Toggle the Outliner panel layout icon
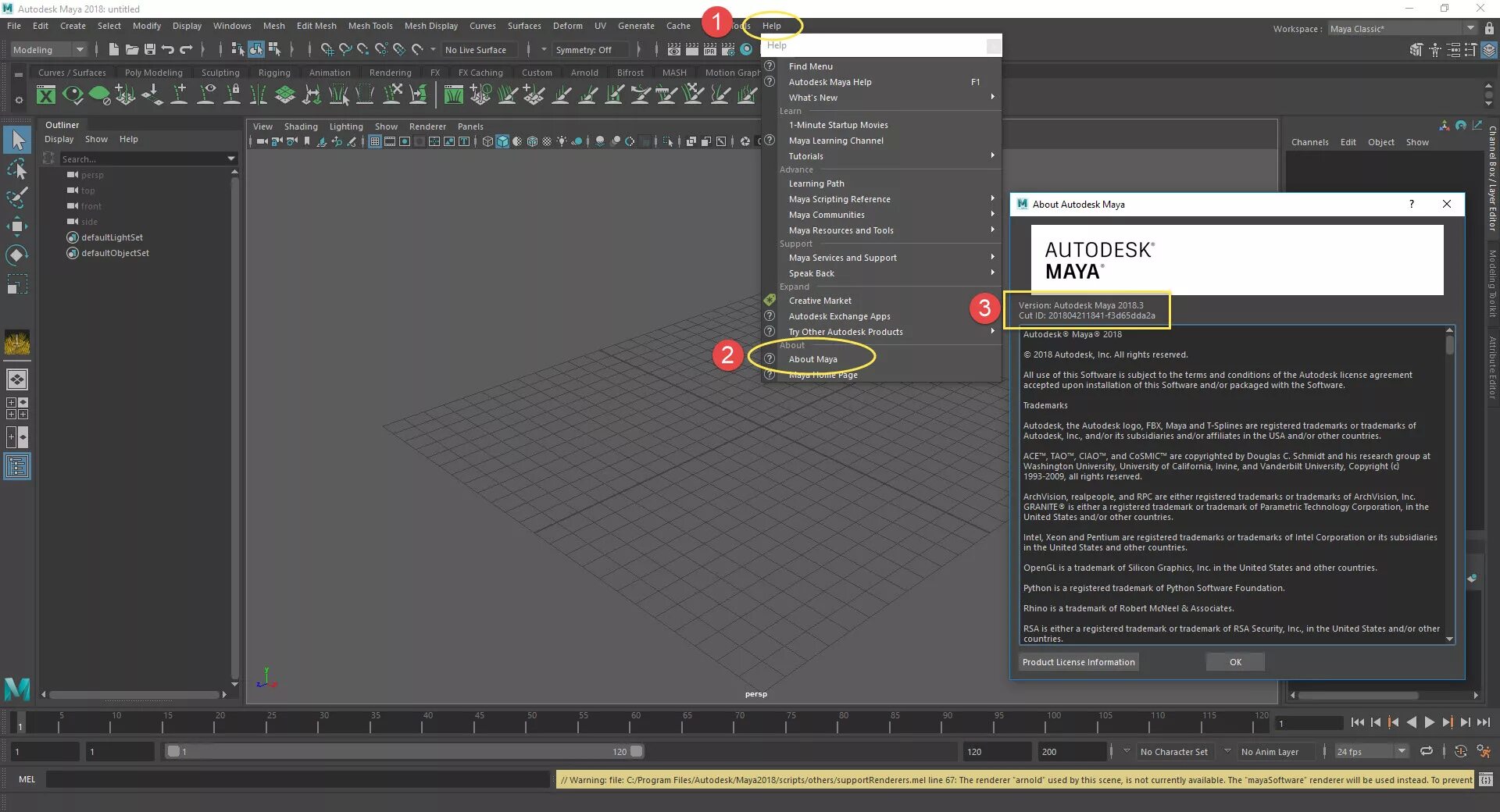 click(17, 467)
